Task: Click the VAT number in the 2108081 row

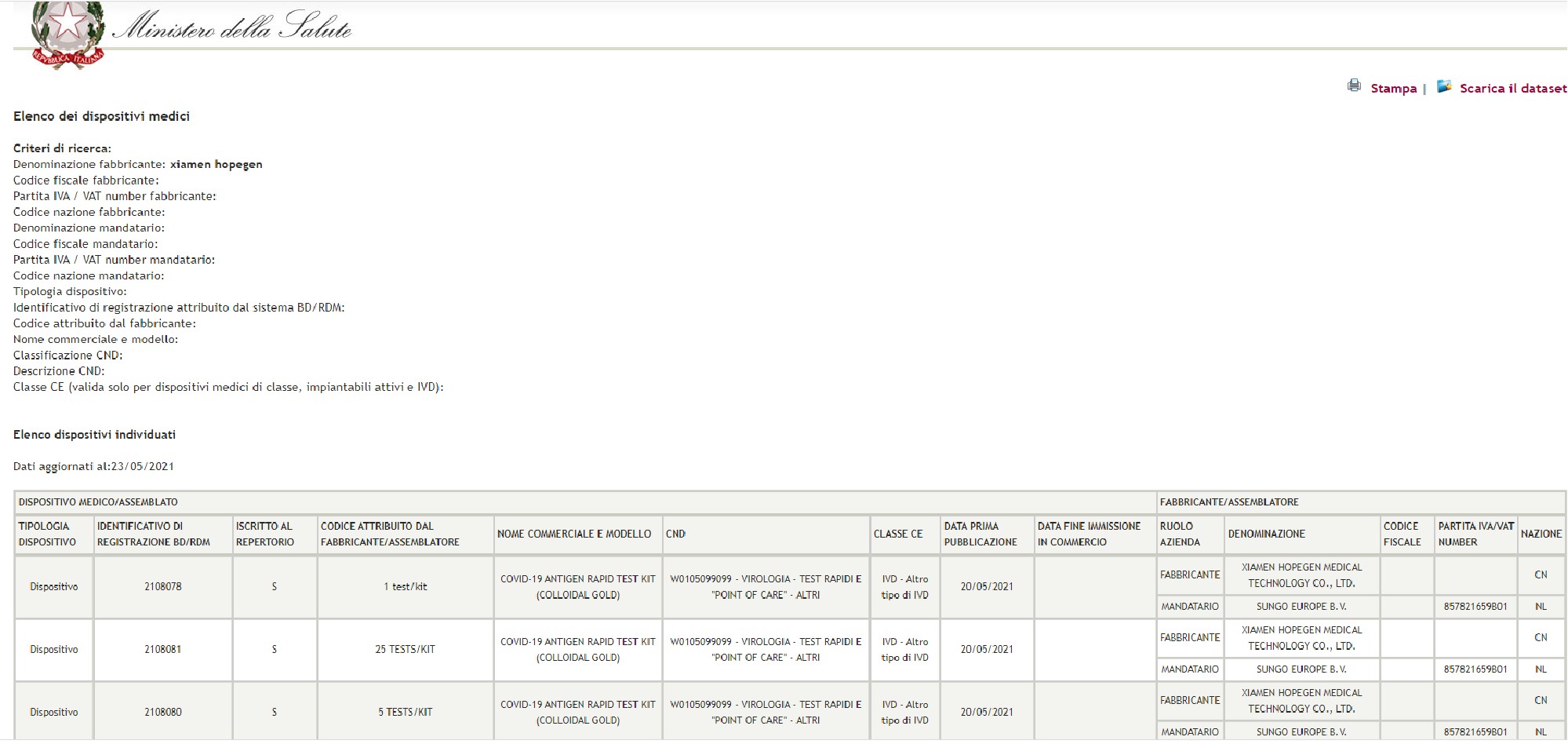Action: [x=1475, y=669]
